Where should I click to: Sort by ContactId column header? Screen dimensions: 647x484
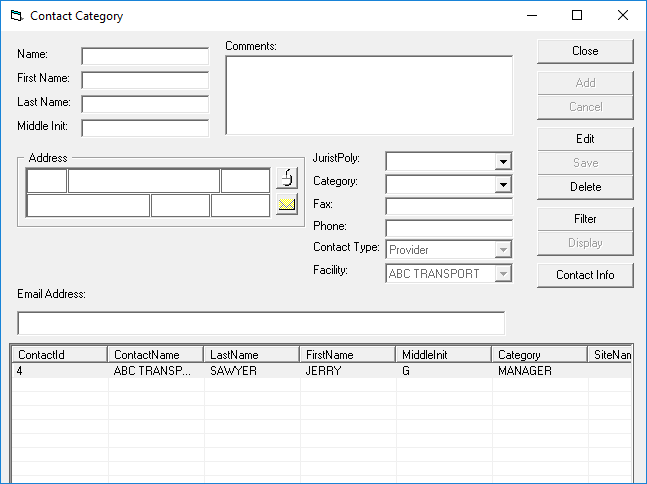point(60,354)
